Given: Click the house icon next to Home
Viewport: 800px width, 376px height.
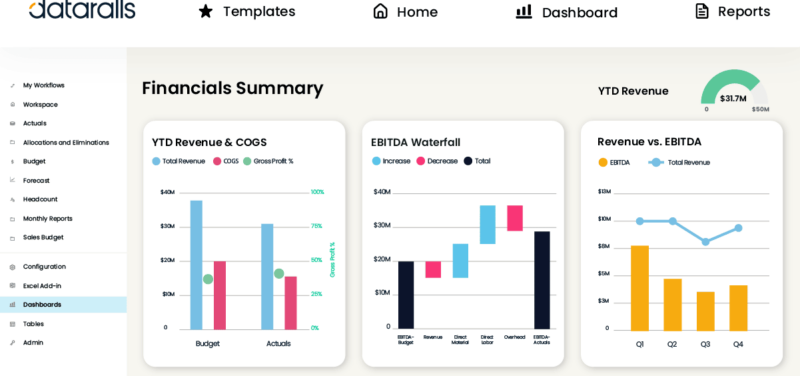Looking at the screenshot, I should [x=380, y=11].
